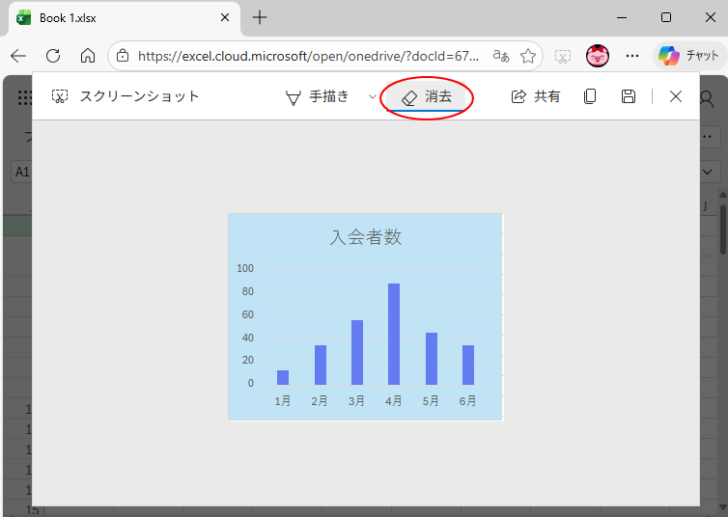Close the Book 1.xlsx tab
728x517 pixels.
click(x=225, y=18)
